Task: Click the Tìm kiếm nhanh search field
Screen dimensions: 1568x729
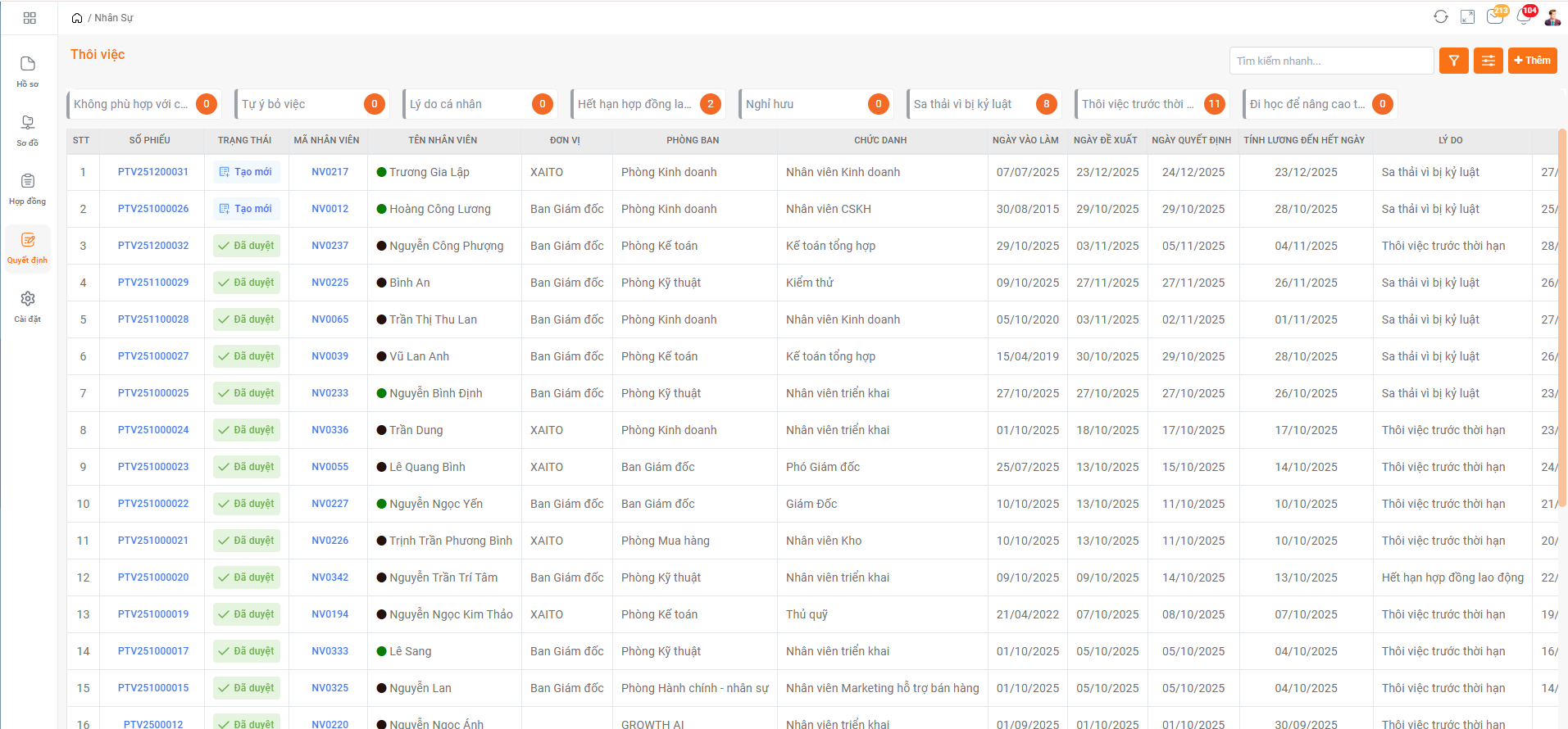Action: (1330, 61)
